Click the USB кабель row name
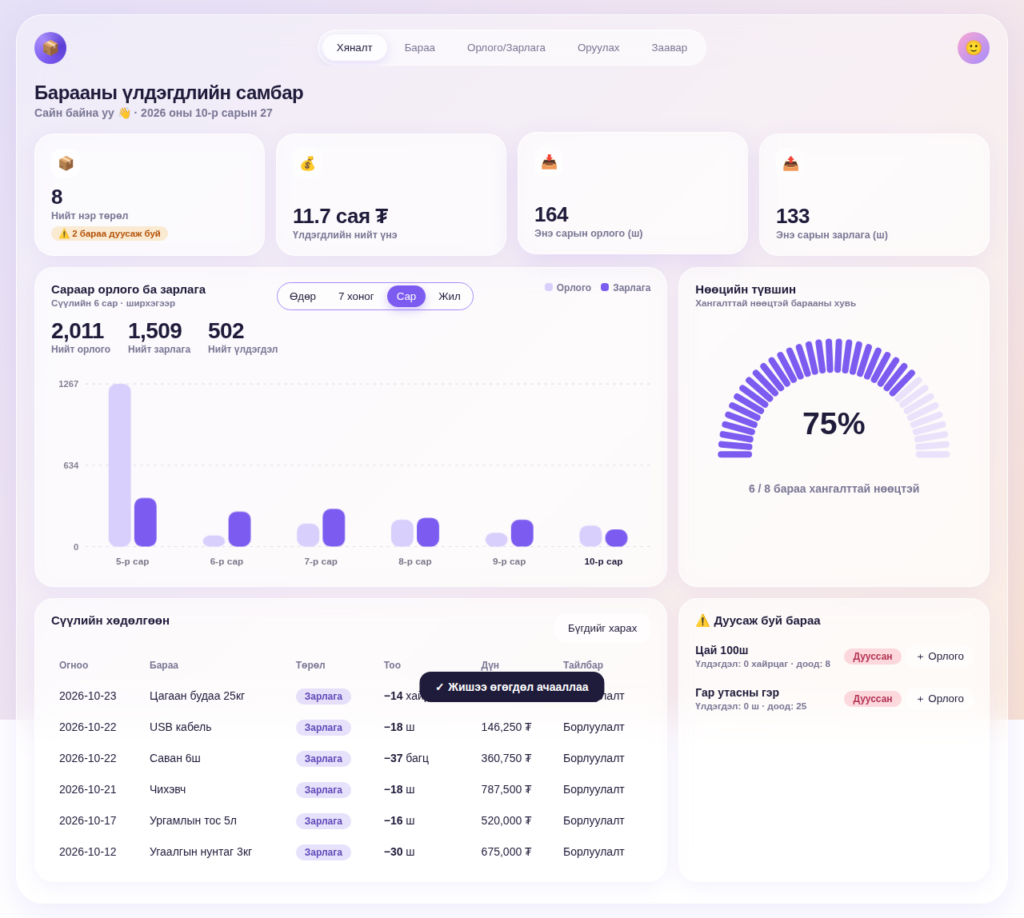1024x918 pixels. pyautogui.click(x=180, y=727)
